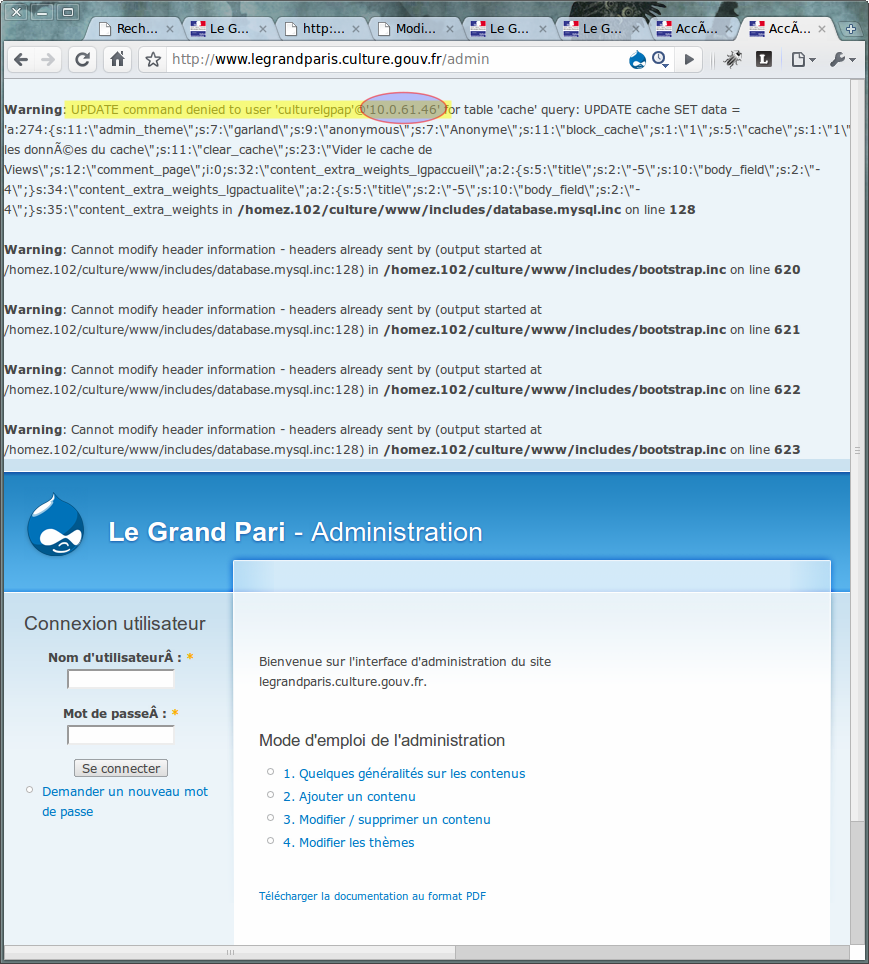869x964 pixels.
Task: Click the IP address '10.0.61.46' in the warning
Action: click(x=403, y=110)
